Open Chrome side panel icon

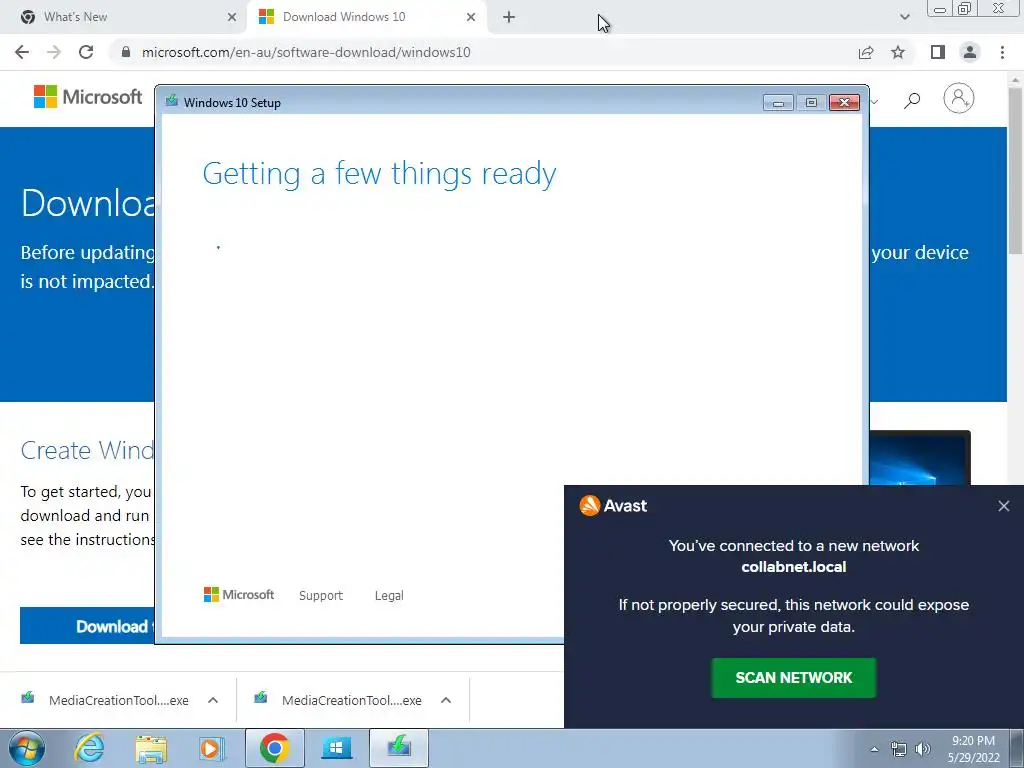pyautogui.click(x=938, y=52)
